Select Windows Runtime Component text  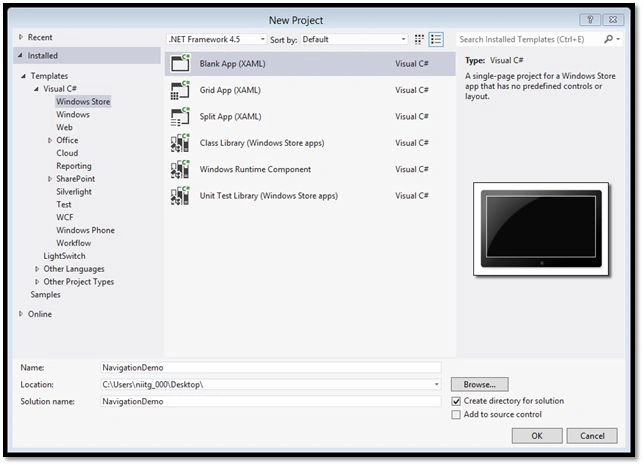(x=255, y=169)
